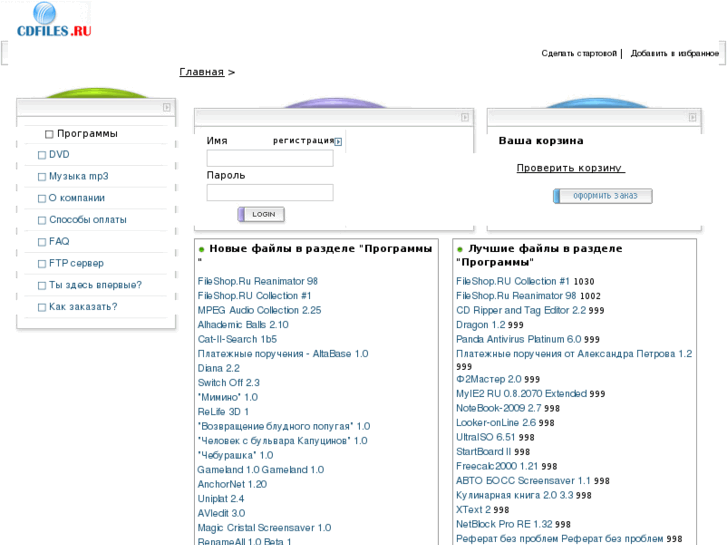Click Сделать стартовой link
727x545 pixels.
[579, 53]
